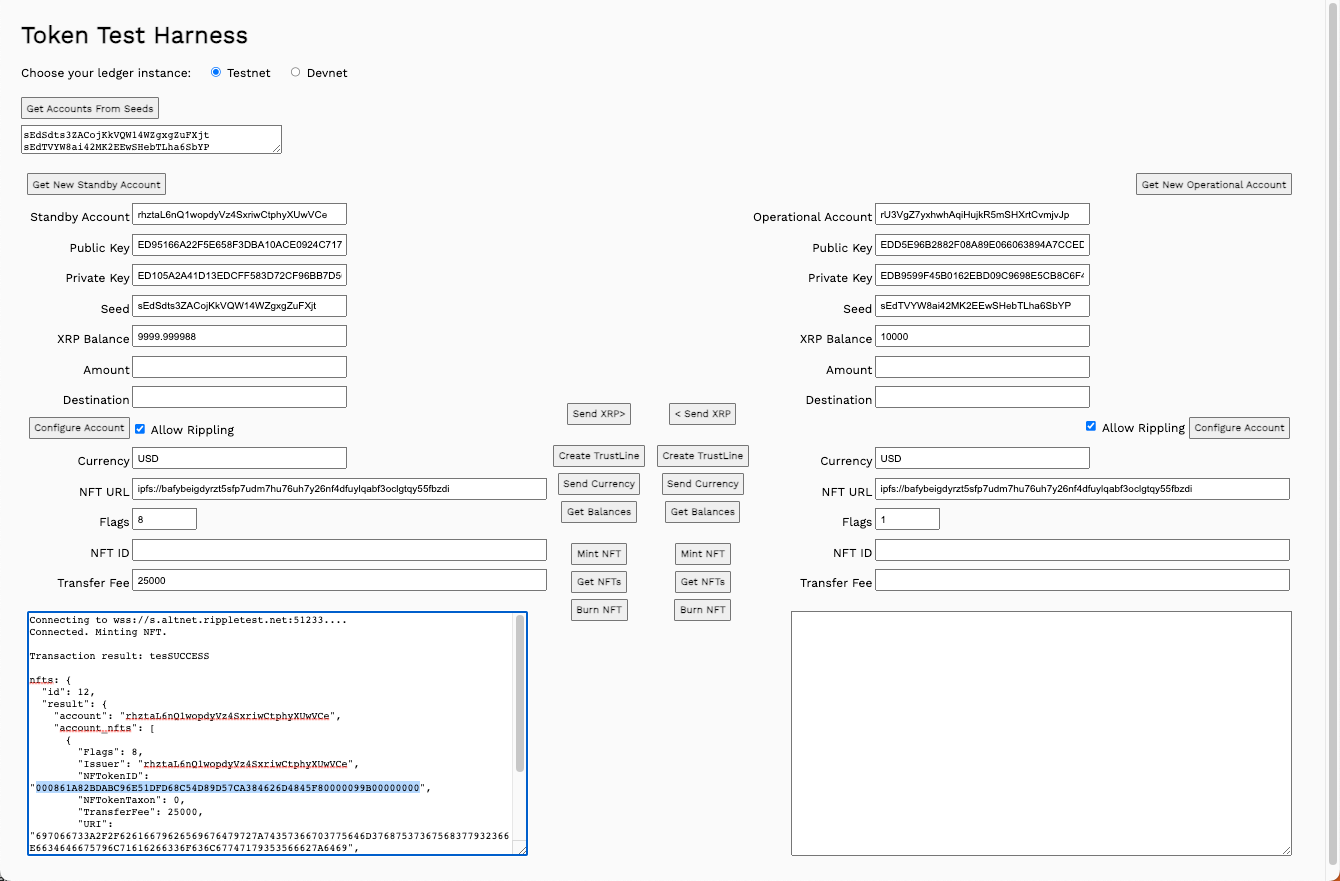Click the Send XRP> button
The height and width of the screenshot is (881, 1340).
coord(599,414)
